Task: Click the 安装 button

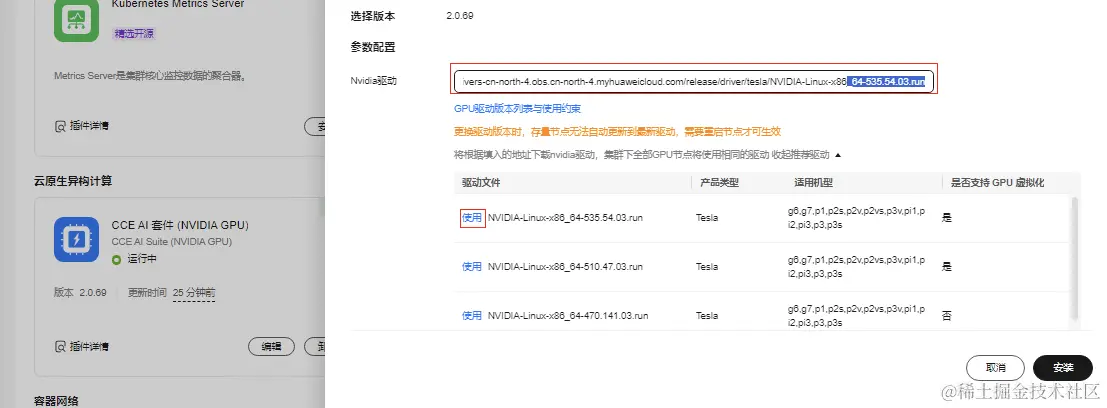Action: pos(1063,368)
